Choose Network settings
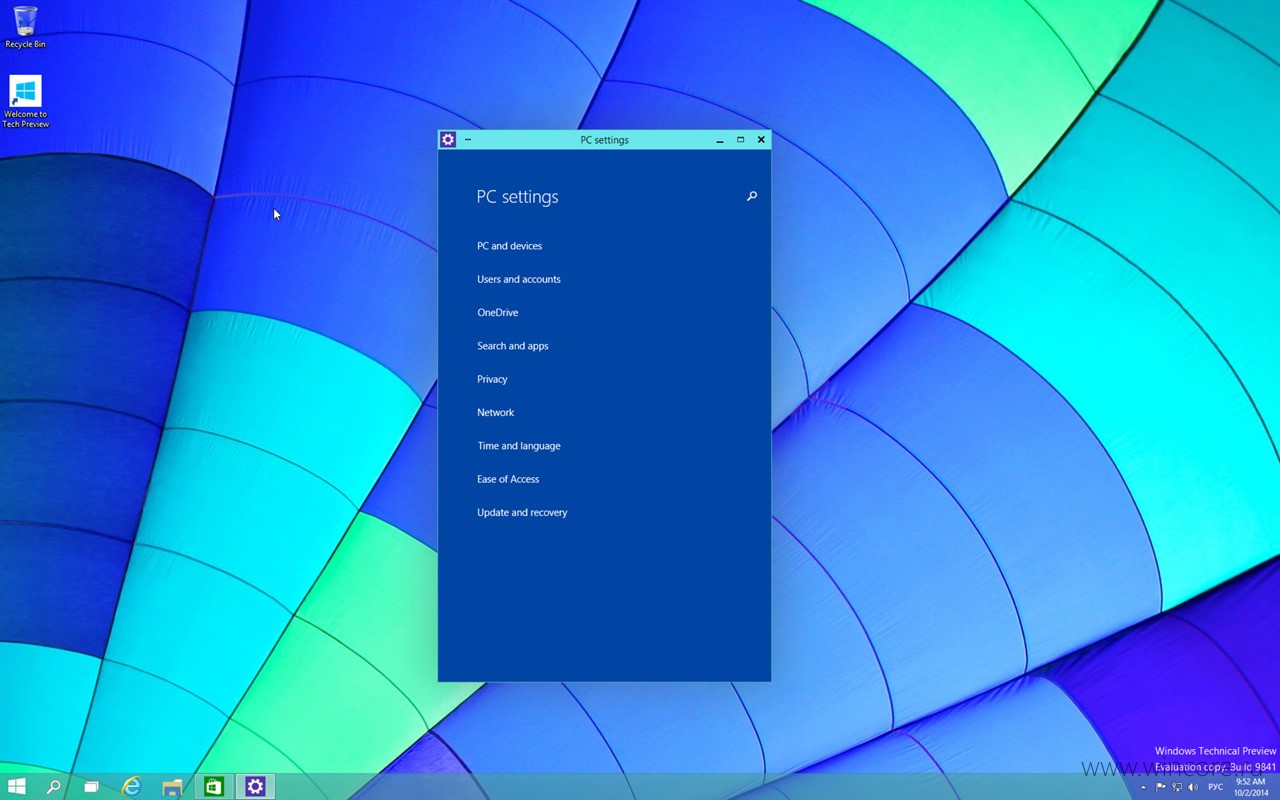 click(x=495, y=412)
